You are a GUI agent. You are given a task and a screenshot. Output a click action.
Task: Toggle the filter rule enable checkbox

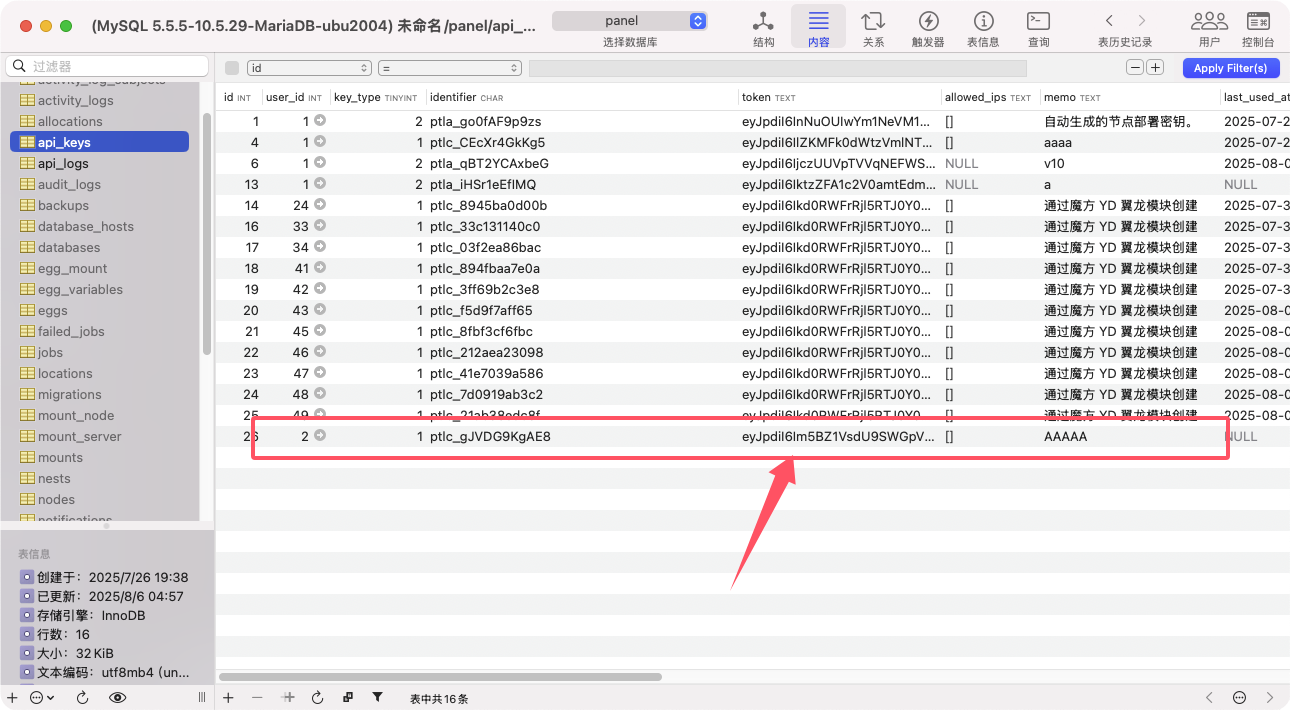232,68
